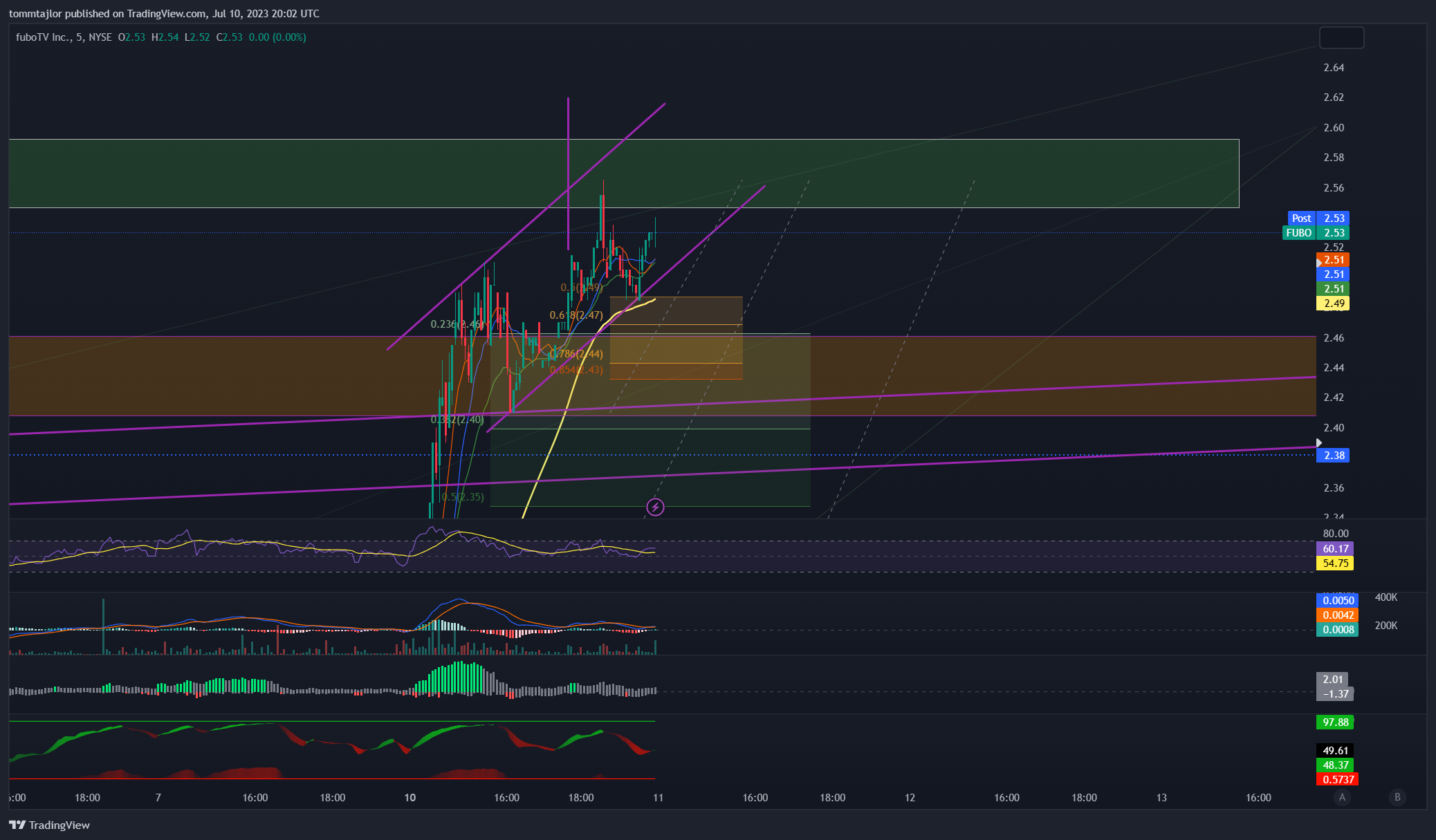Click the 2.62 price axis label
The width and height of the screenshot is (1436, 840).
point(1334,97)
